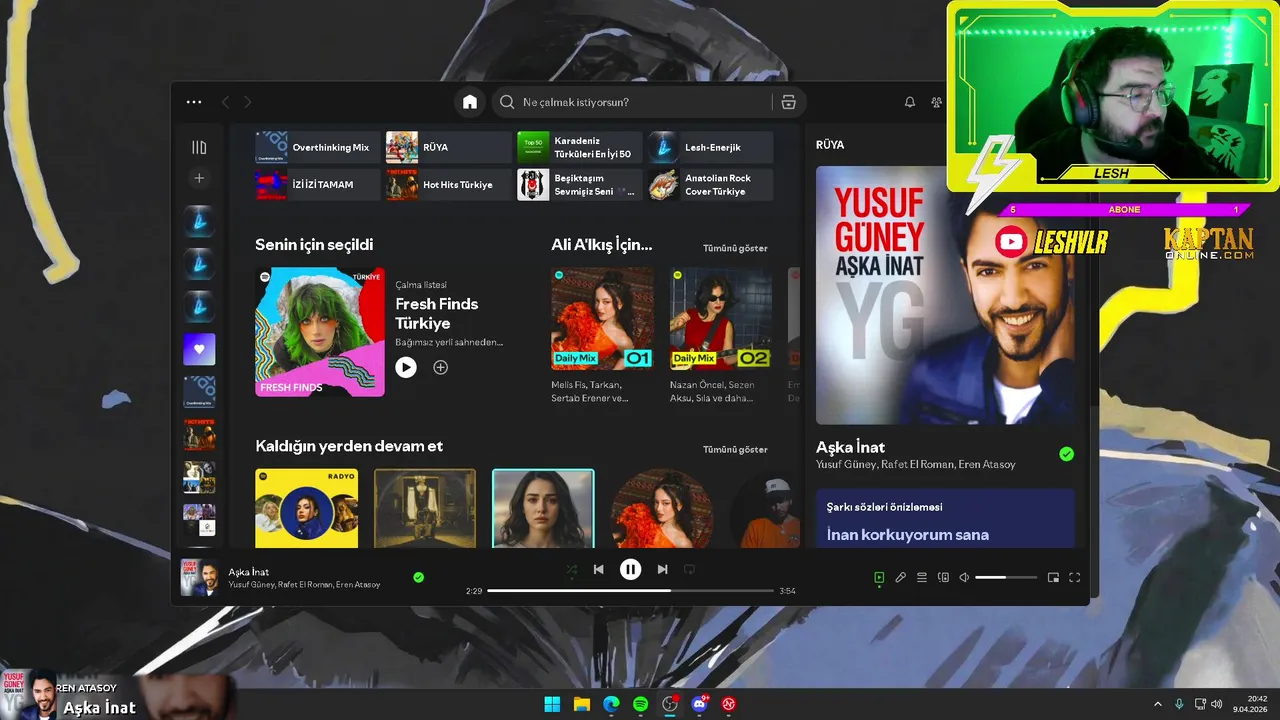The width and height of the screenshot is (1280, 720).
Task: Open the Lesh-Enerjik playlist tile
Action: [711, 147]
